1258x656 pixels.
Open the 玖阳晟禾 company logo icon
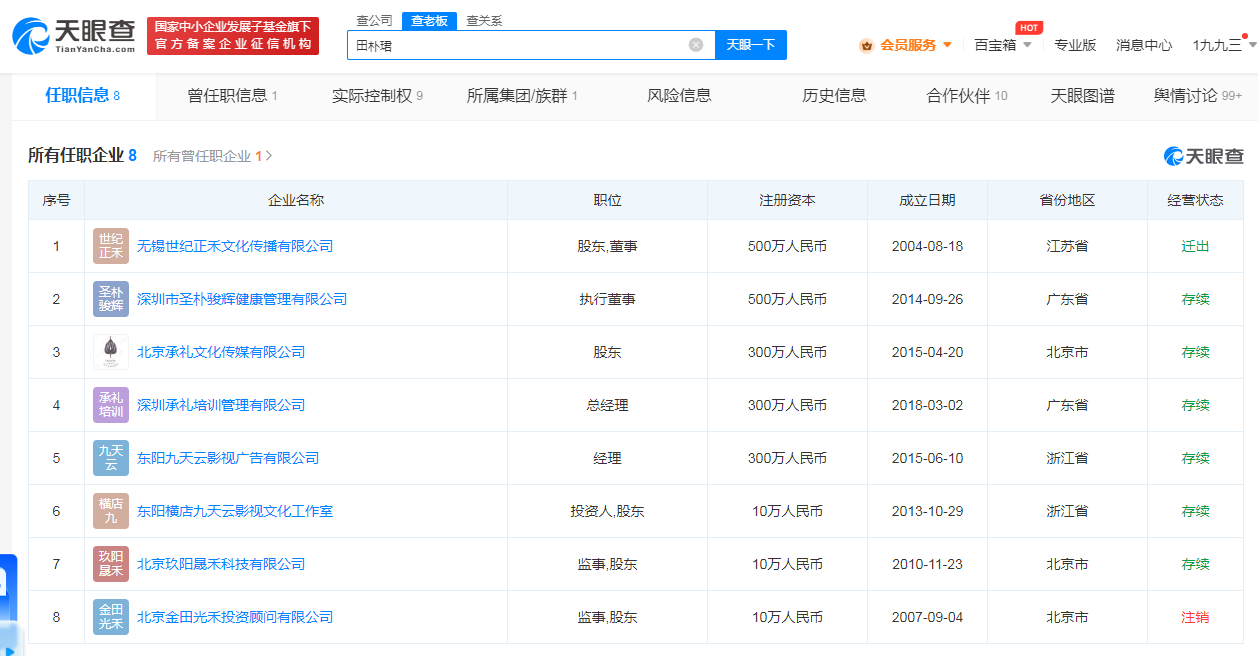(111, 564)
